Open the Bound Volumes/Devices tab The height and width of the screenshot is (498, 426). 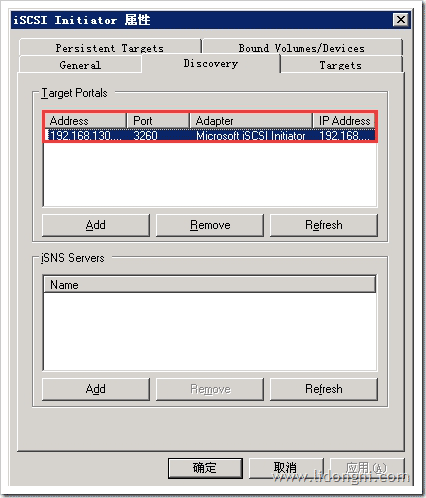pos(302,48)
